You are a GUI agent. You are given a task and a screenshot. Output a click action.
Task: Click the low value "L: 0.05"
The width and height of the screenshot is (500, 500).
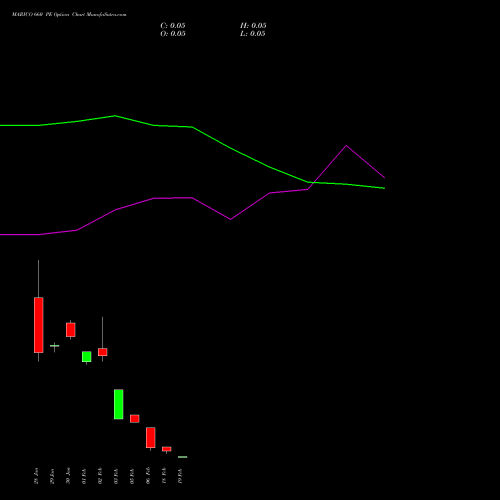click(253, 34)
